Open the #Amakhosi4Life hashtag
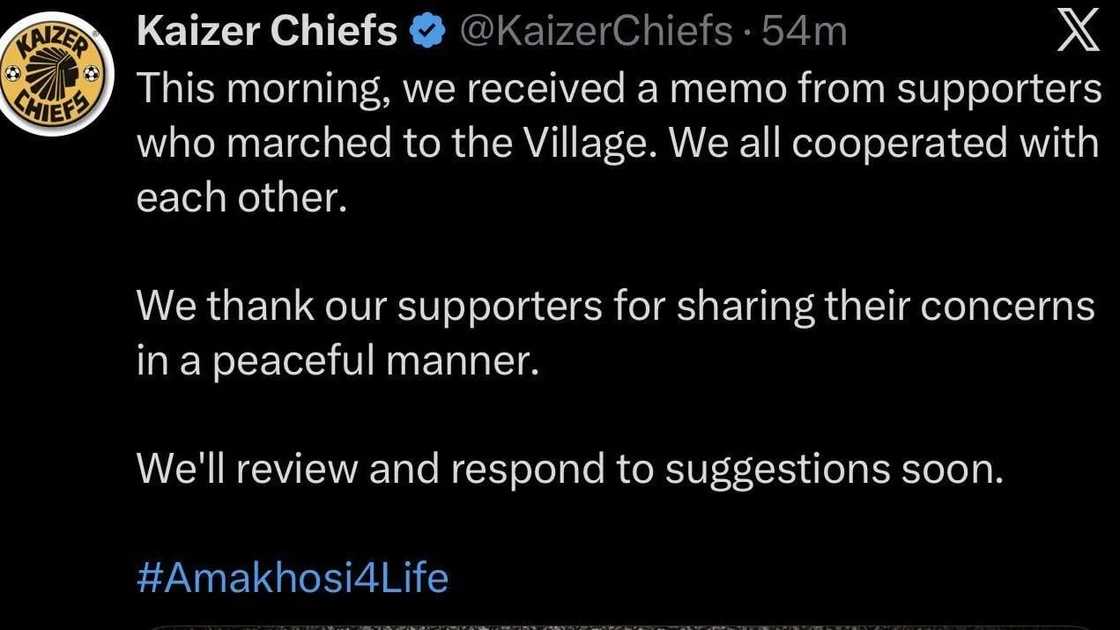This screenshot has height=630, width=1120. [x=292, y=577]
